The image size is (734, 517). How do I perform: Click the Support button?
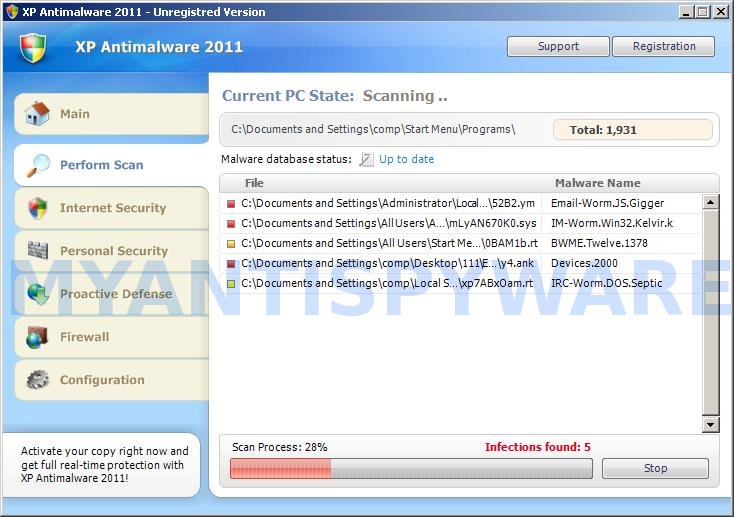click(558, 46)
